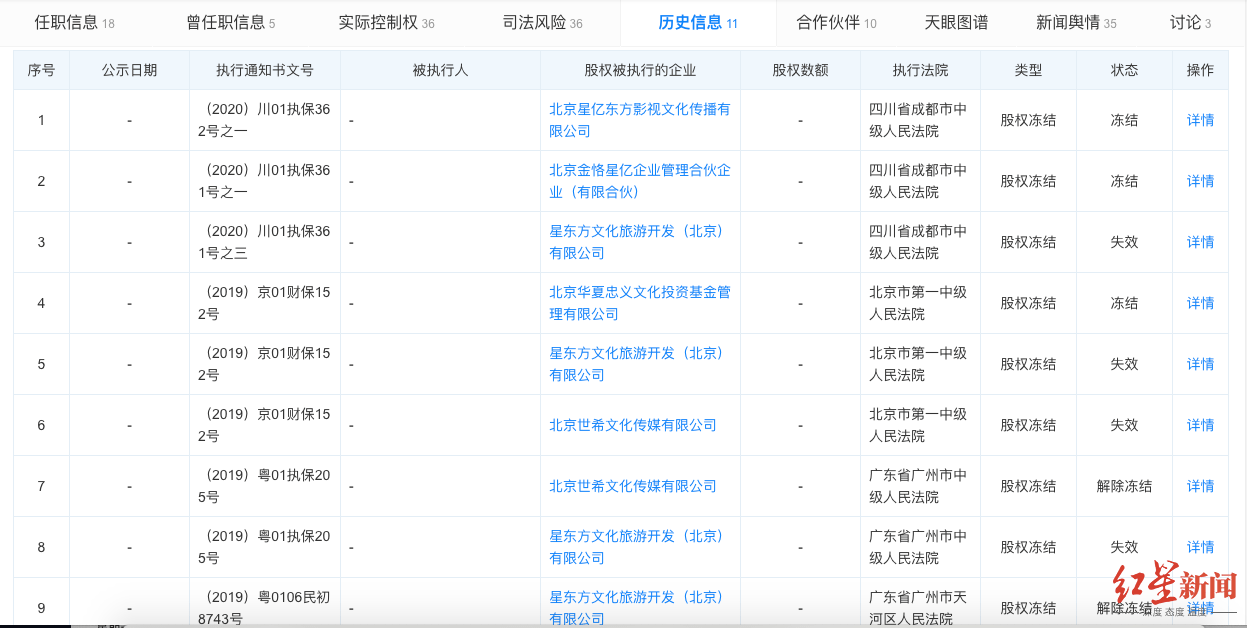View 详情 for row 4

pyautogui.click(x=1200, y=303)
